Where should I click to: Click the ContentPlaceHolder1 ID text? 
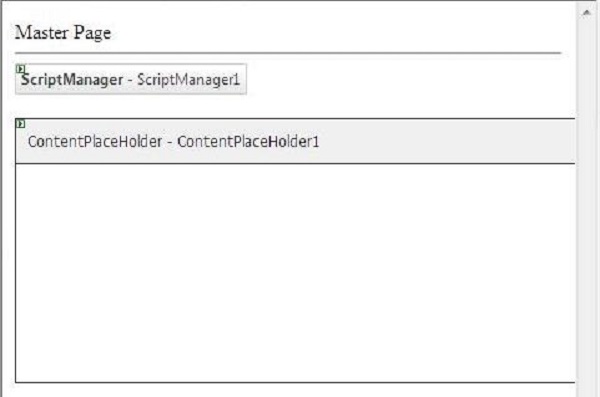[x=248, y=142]
